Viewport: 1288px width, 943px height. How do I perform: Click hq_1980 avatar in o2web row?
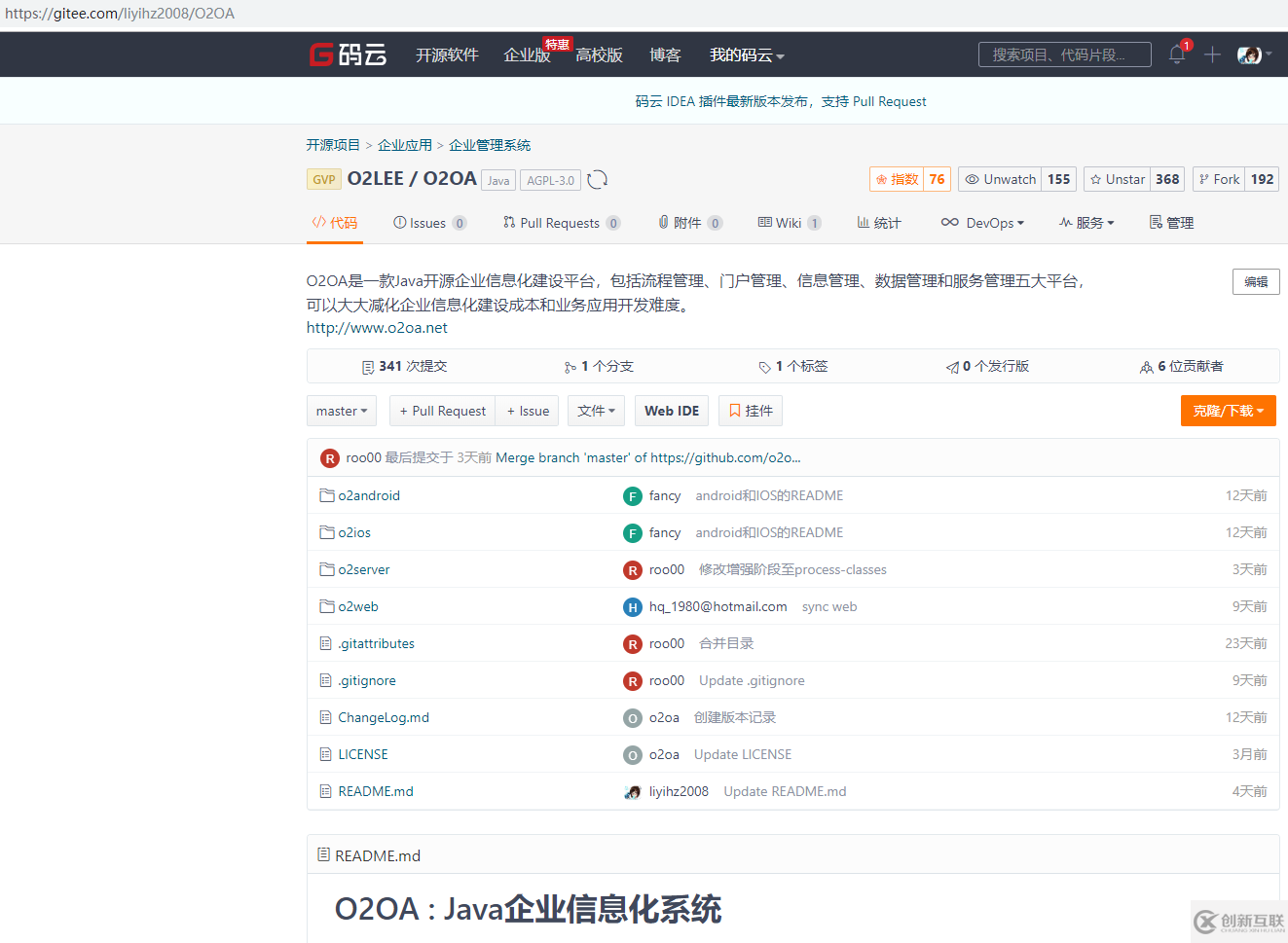pyautogui.click(x=633, y=607)
